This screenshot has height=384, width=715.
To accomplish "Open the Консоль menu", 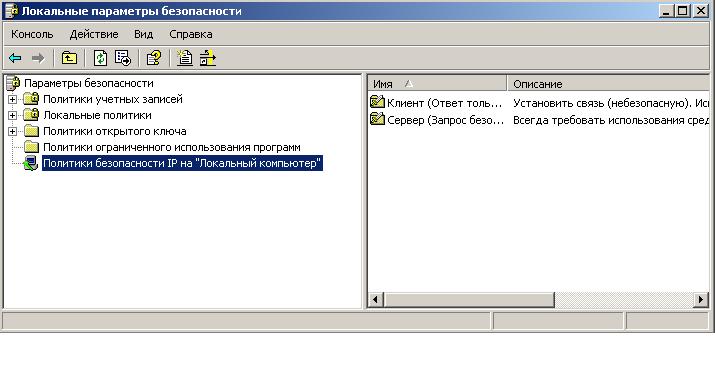I will (32, 34).
